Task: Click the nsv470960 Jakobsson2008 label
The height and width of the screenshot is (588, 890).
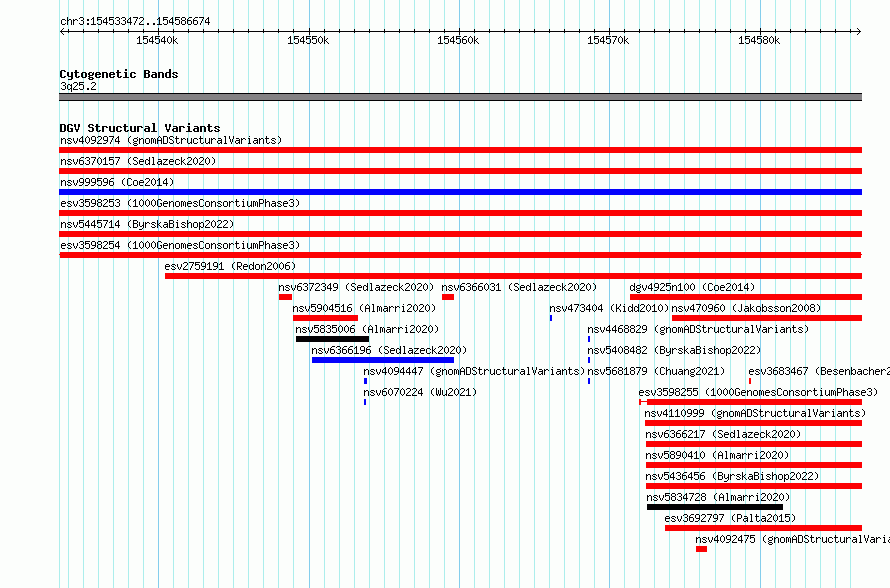Action: (x=746, y=308)
